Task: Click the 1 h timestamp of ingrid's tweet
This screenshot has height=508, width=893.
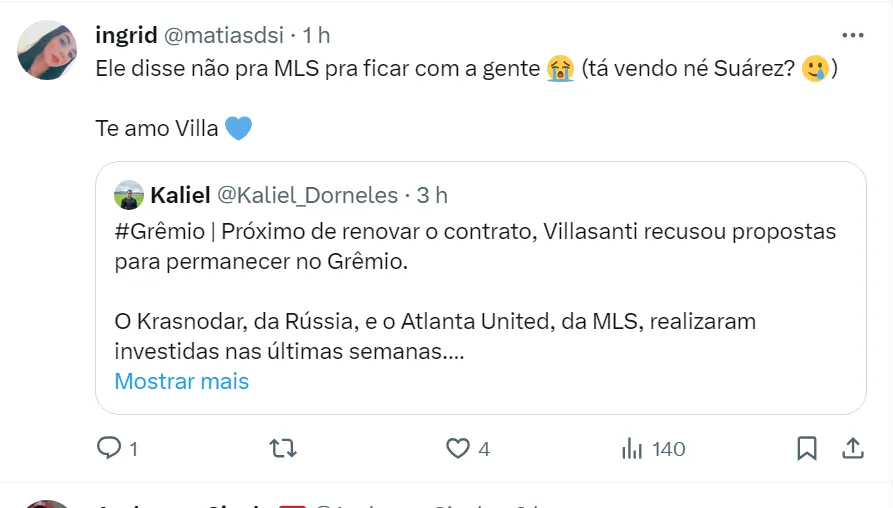Action: tap(316, 35)
